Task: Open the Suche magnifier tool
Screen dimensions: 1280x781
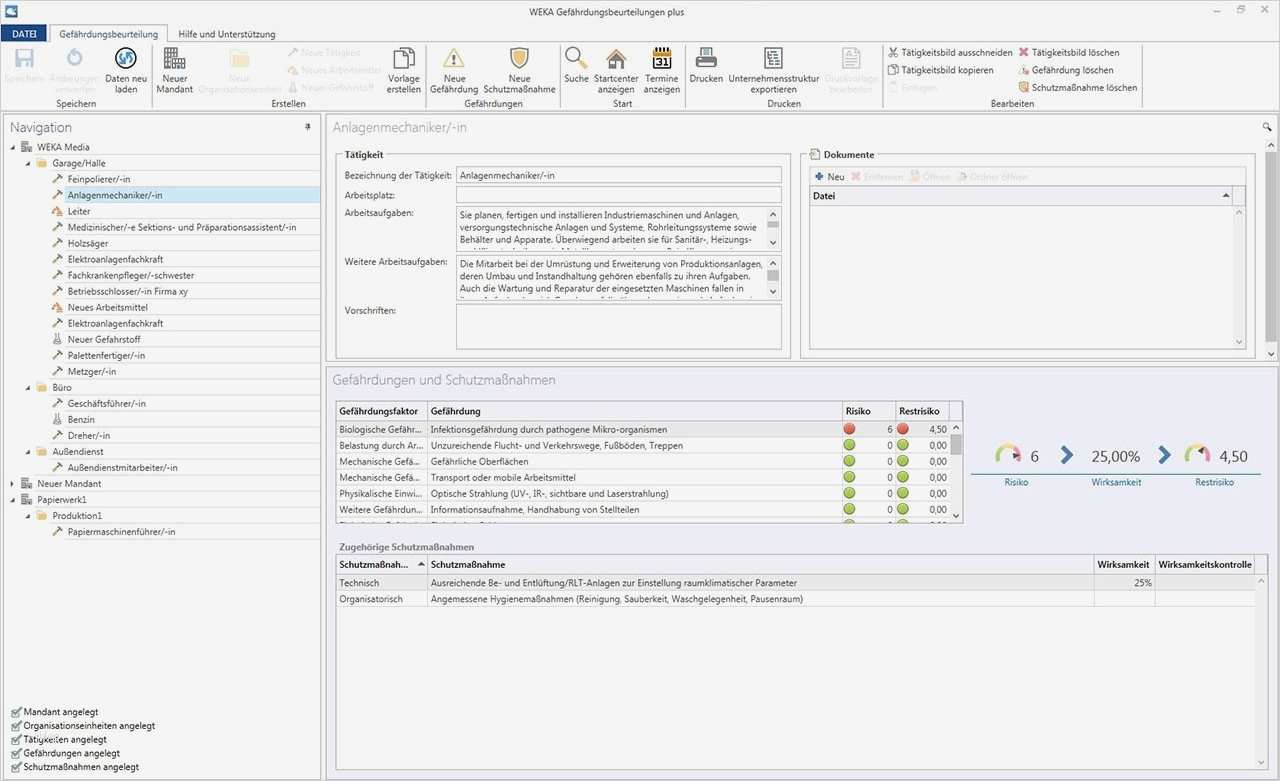Action: pyautogui.click(x=576, y=59)
